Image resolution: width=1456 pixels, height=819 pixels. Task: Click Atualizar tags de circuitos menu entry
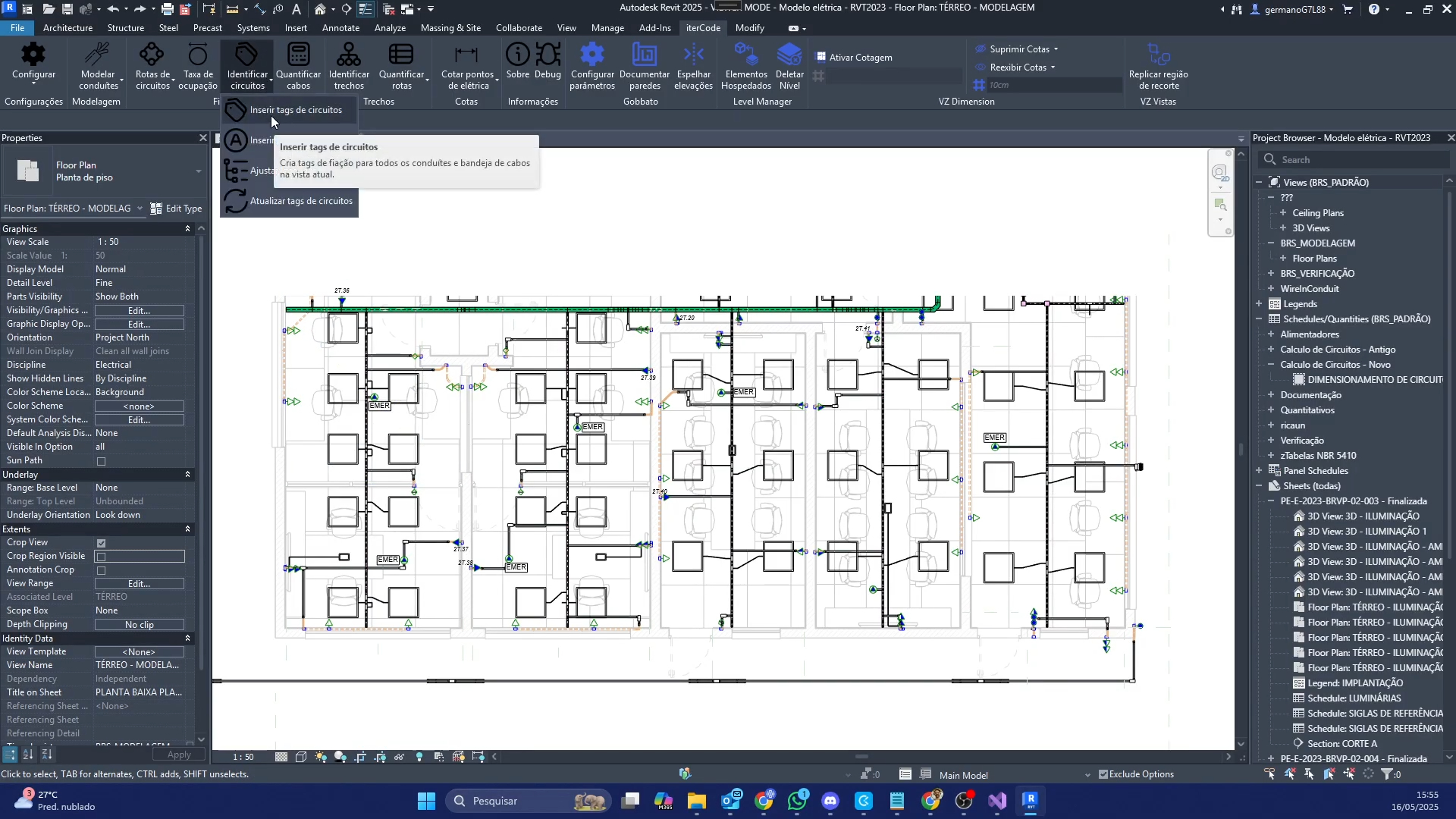pyautogui.click(x=301, y=201)
